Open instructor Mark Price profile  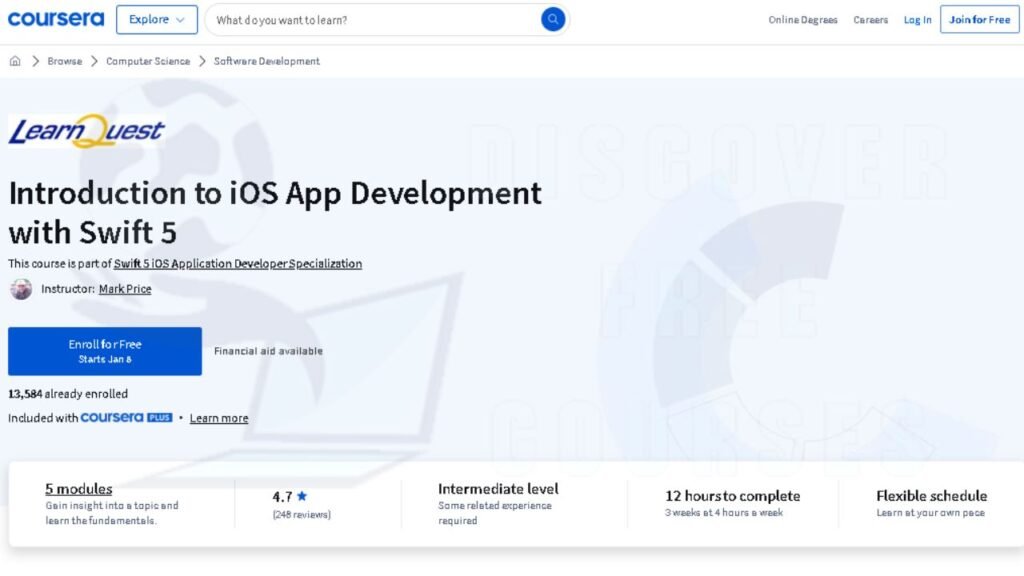click(x=125, y=289)
